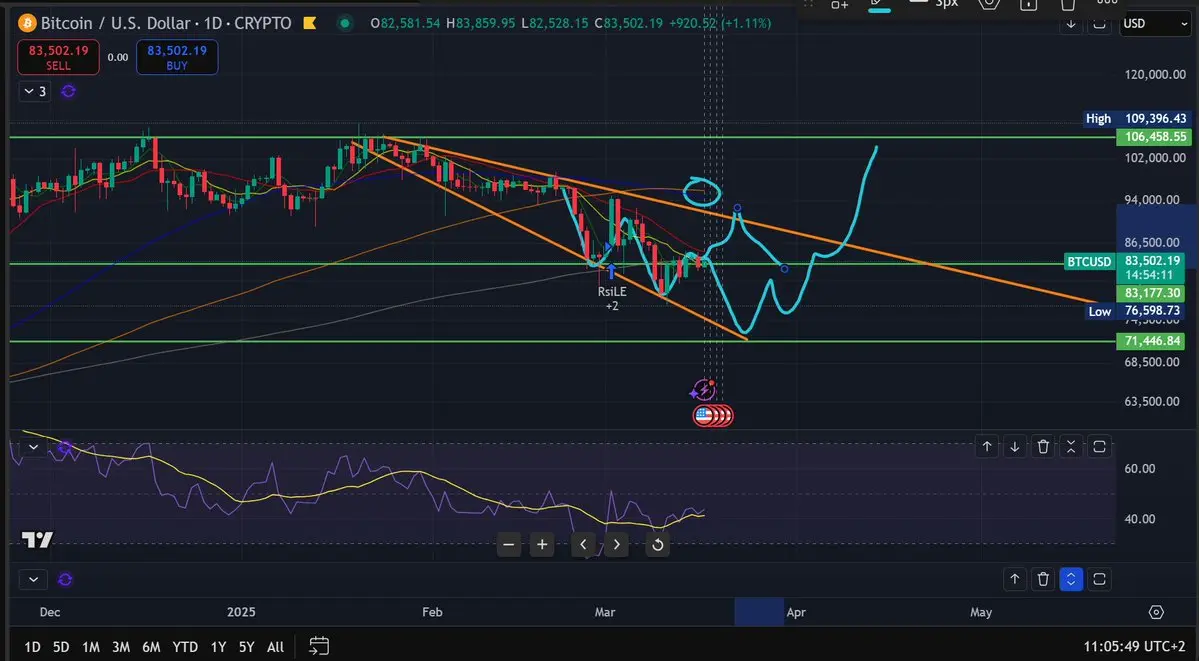Click the yellow flag symbol marker

310,24
